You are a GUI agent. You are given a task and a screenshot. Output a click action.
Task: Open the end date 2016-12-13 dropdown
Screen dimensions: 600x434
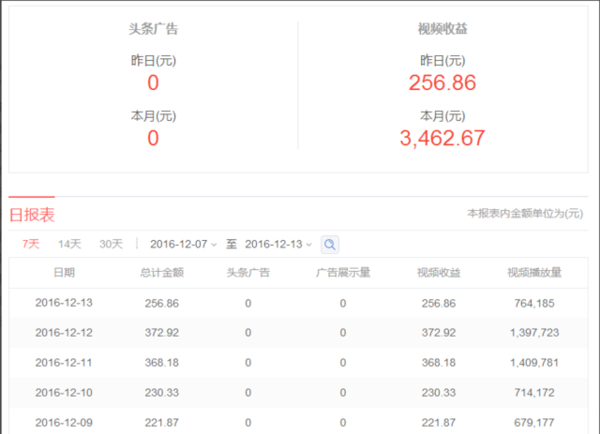click(278, 244)
